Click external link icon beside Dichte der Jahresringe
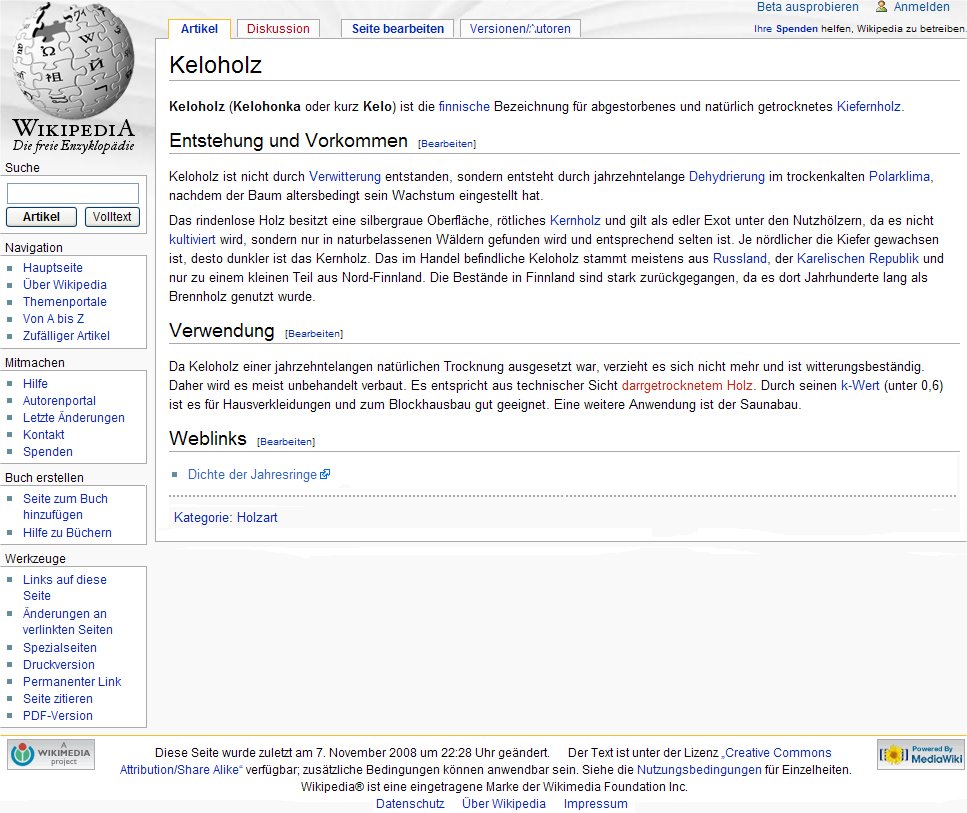The image size is (967, 813). (325, 475)
